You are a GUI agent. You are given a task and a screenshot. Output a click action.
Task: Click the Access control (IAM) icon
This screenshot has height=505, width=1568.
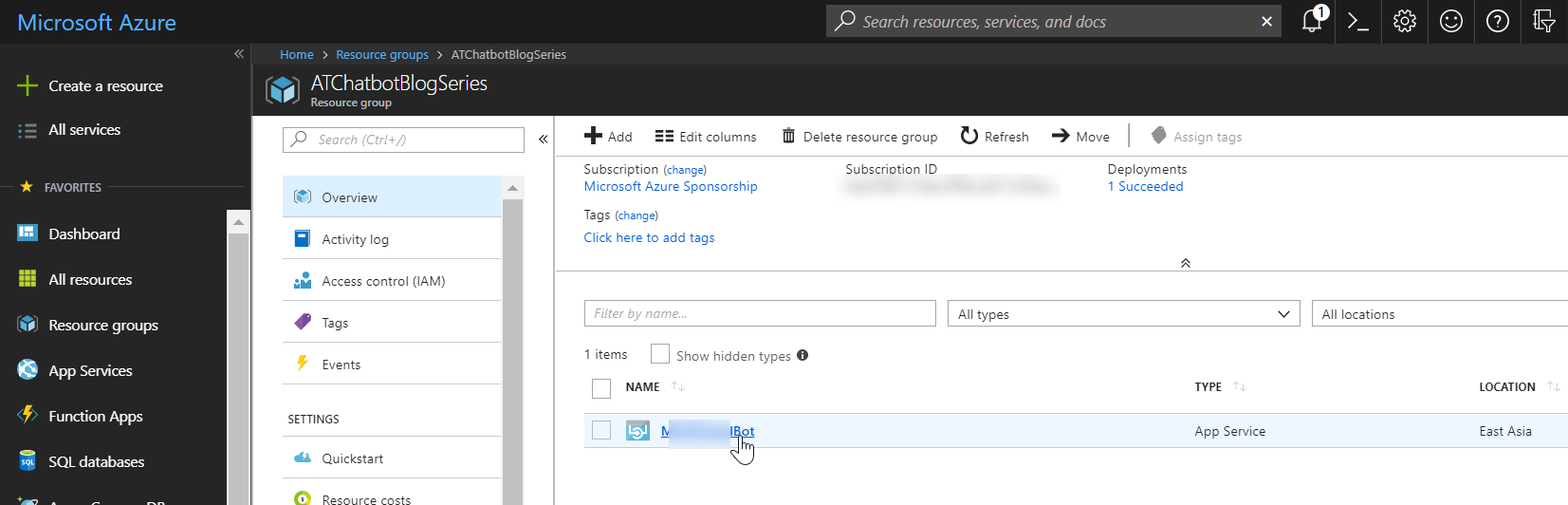(x=303, y=280)
